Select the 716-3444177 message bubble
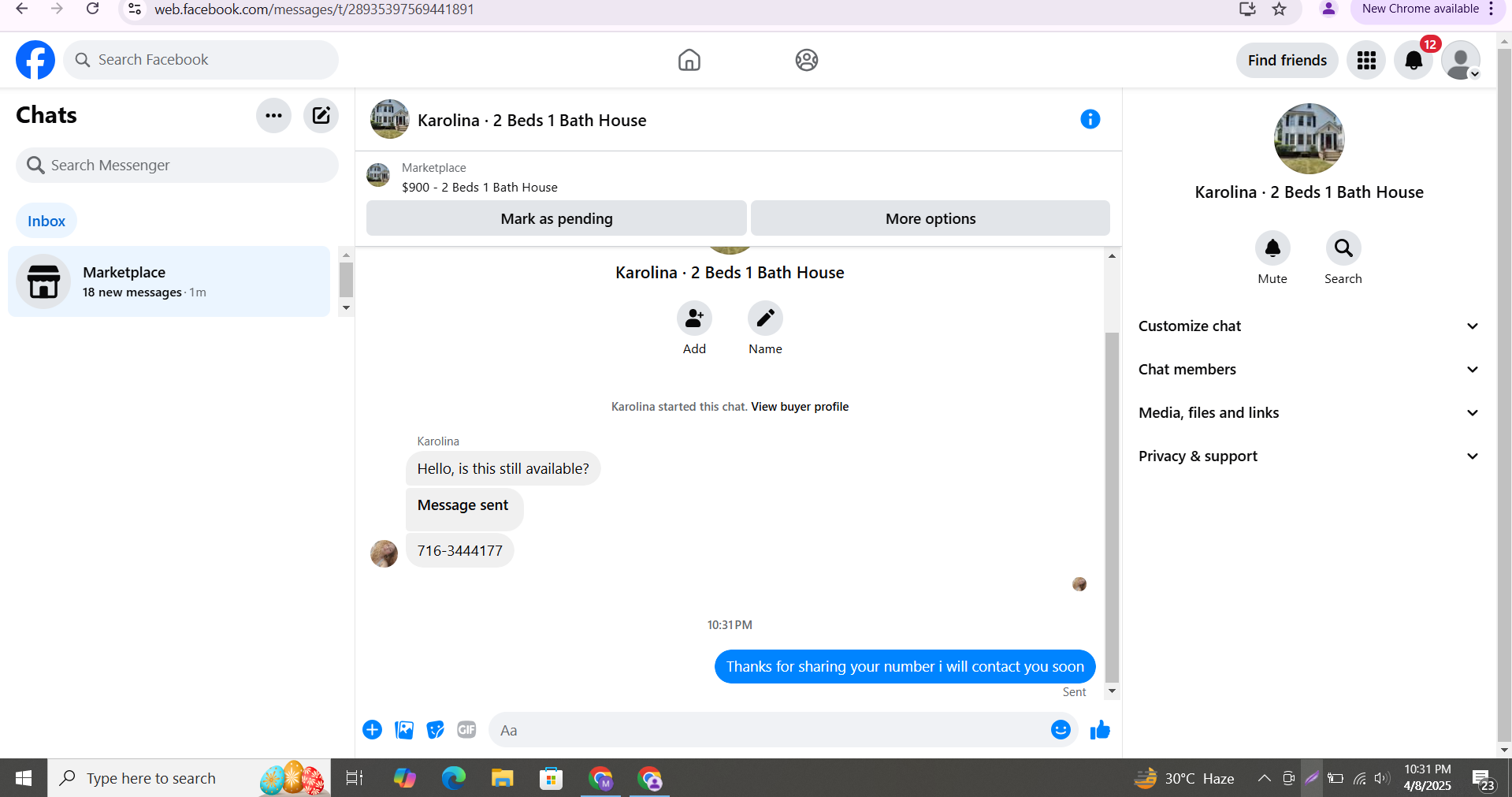Image resolution: width=1512 pixels, height=797 pixels. pyautogui.click(x=460, y=550)
